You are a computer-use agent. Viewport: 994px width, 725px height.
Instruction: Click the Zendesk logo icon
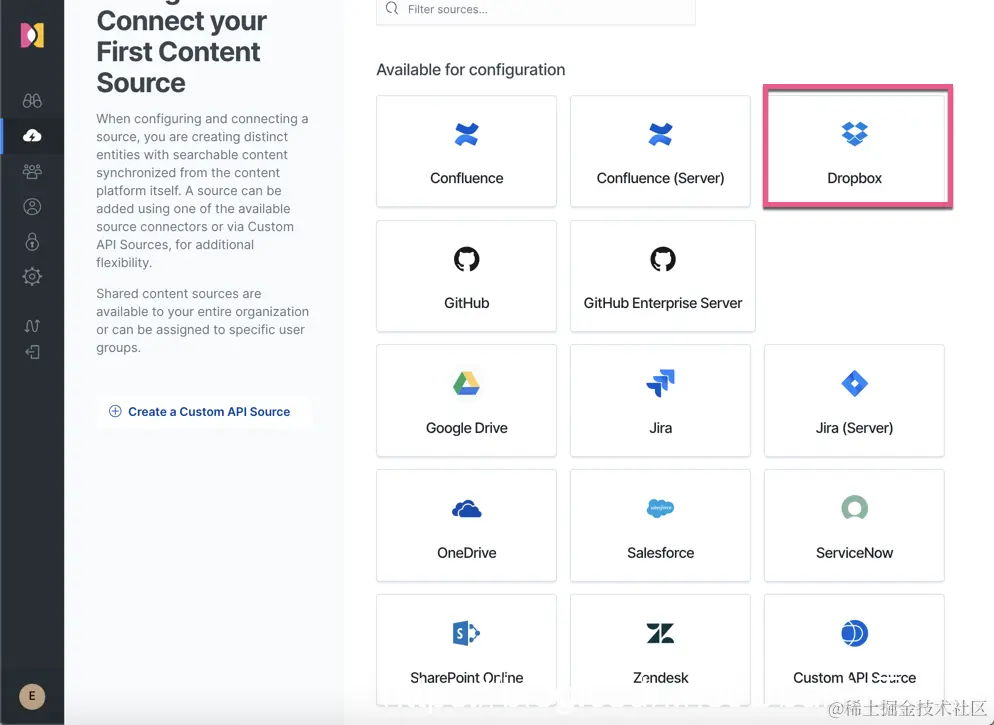coord(661,633)
